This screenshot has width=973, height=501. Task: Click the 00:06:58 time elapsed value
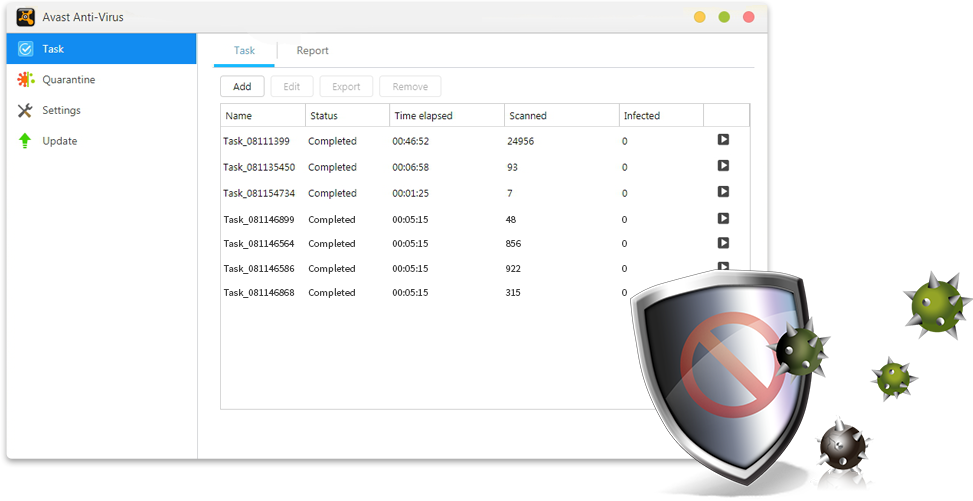pyautogui.click(x=411, y=168)
